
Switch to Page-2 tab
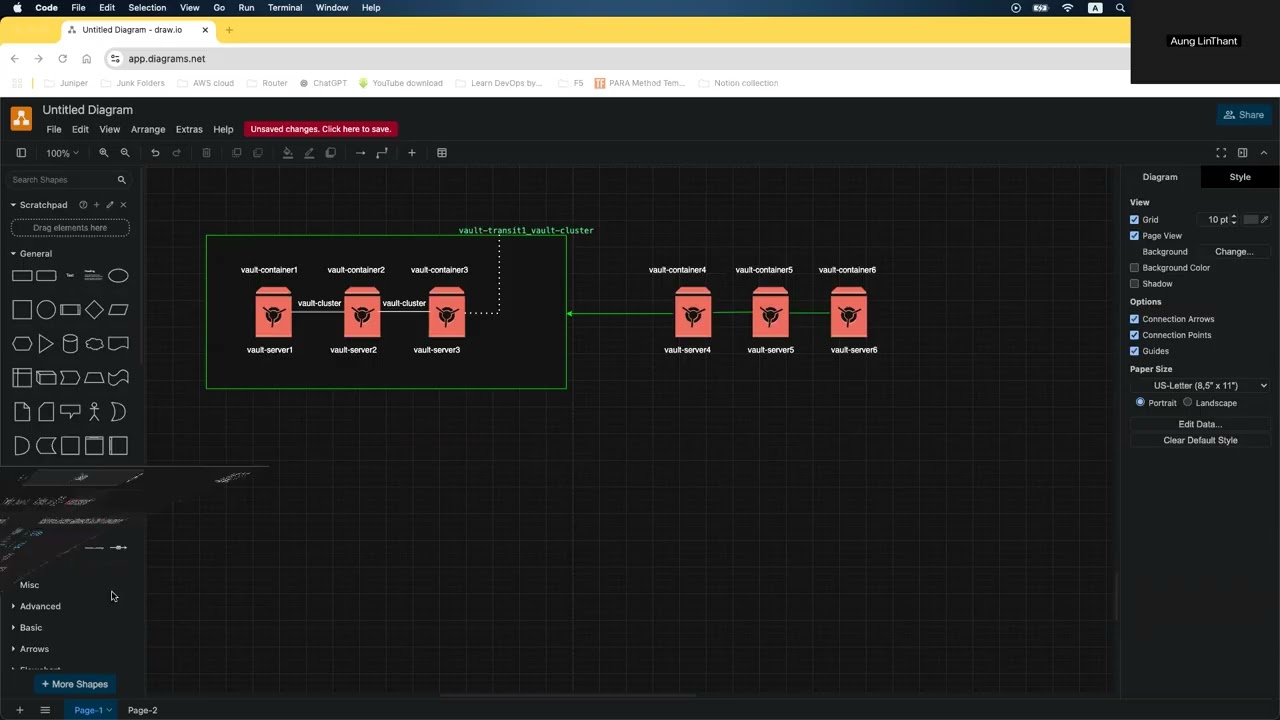[142, 710]
